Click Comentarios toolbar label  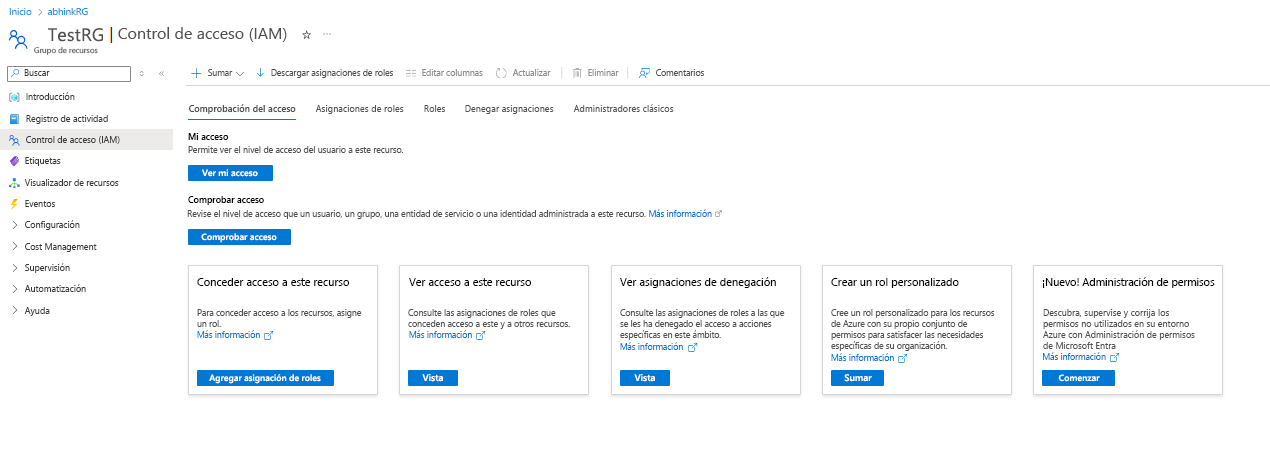680,73
